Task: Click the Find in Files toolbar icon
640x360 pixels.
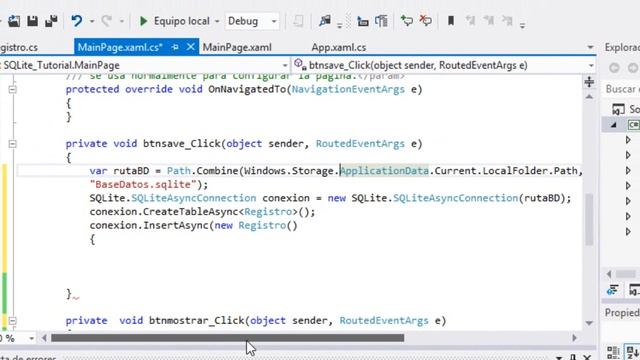Action: point(325,21)
